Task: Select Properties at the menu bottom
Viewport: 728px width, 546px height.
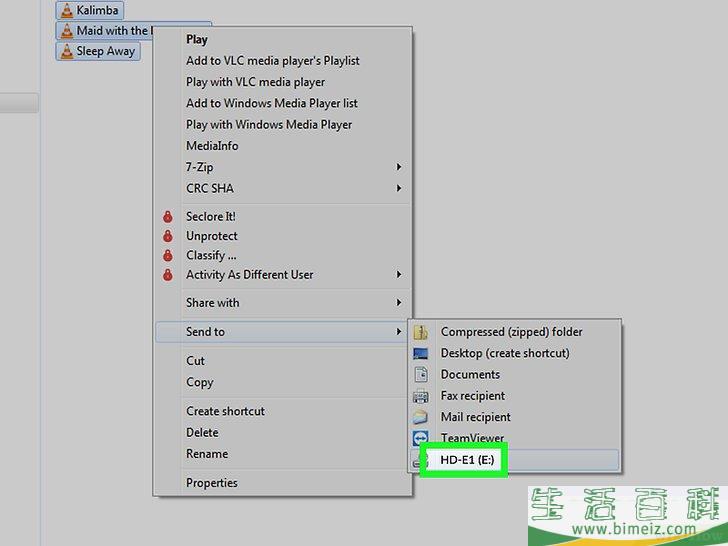Action: pyautogui.click(x=212, y=483)
